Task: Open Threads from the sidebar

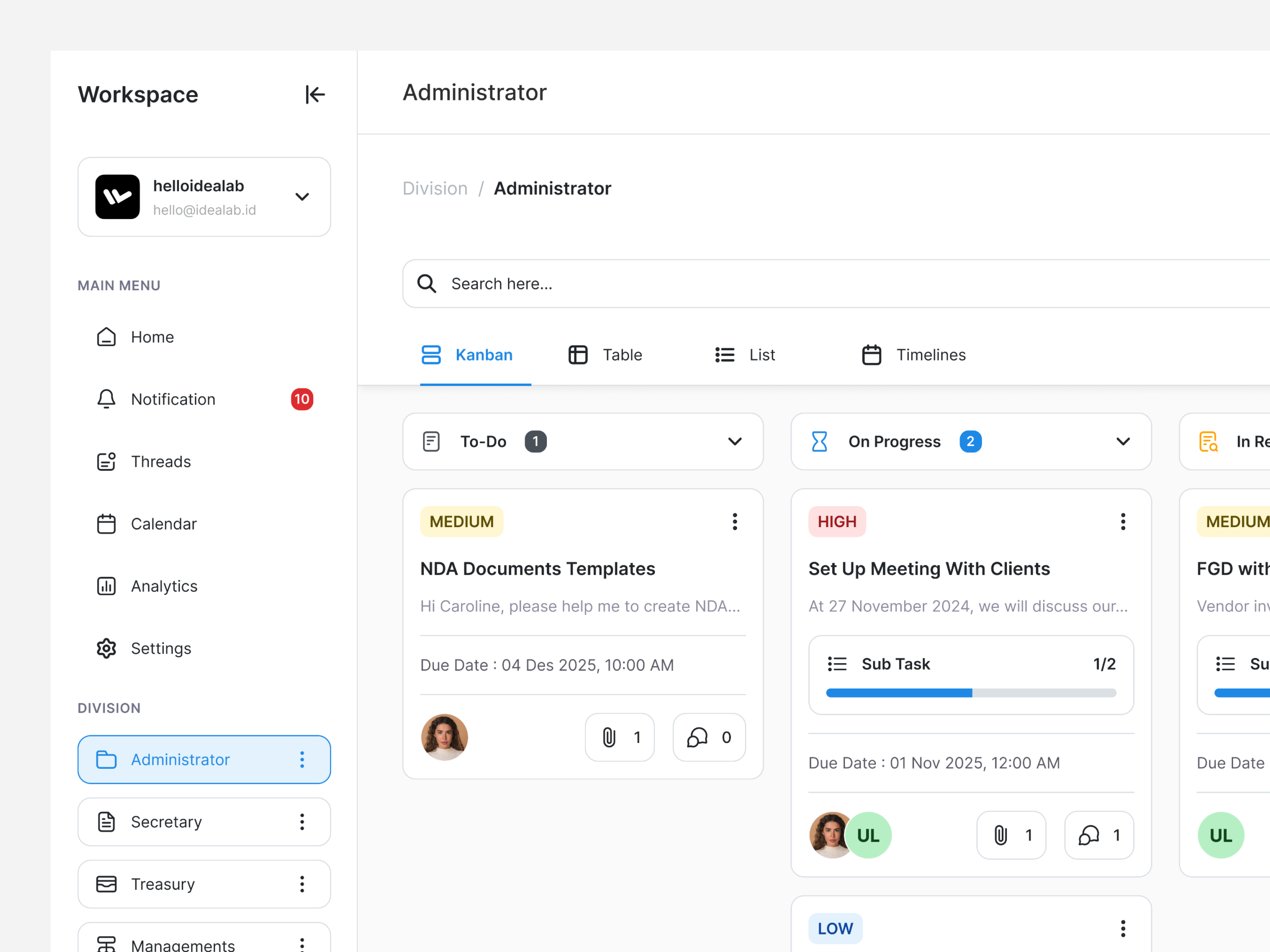Action: pos(204,461)
